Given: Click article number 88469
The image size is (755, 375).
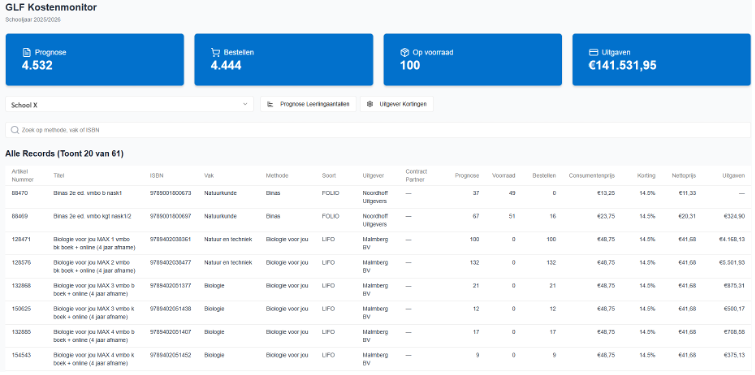Looking at the screenshot, I should [x=19, y=216].
